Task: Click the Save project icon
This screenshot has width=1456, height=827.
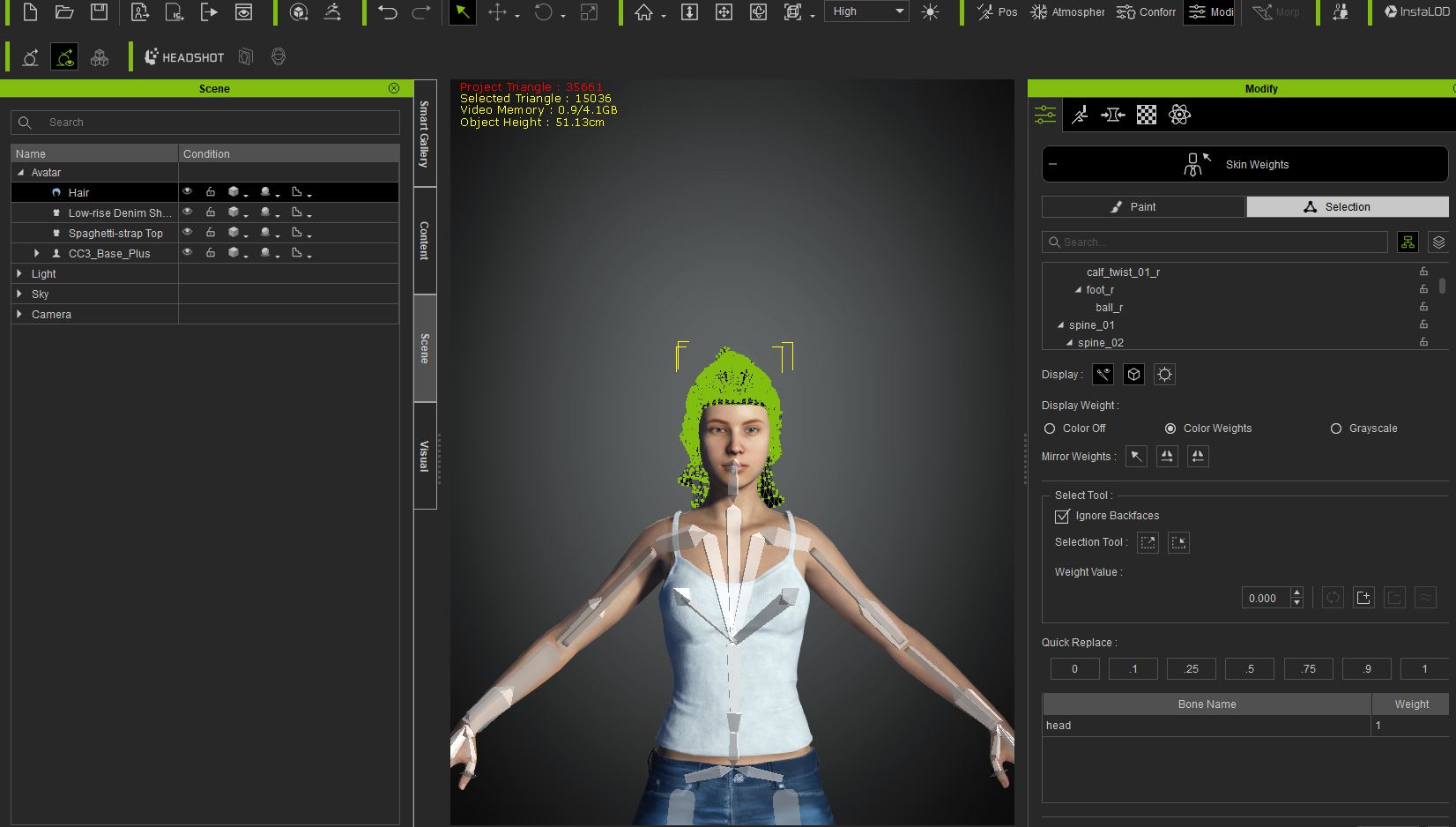Action: (x=100, y=12)
